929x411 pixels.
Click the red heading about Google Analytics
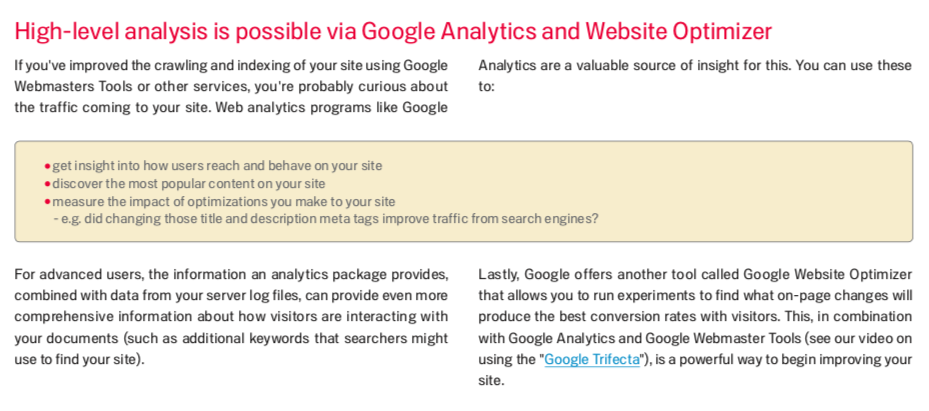coord(393,31)
